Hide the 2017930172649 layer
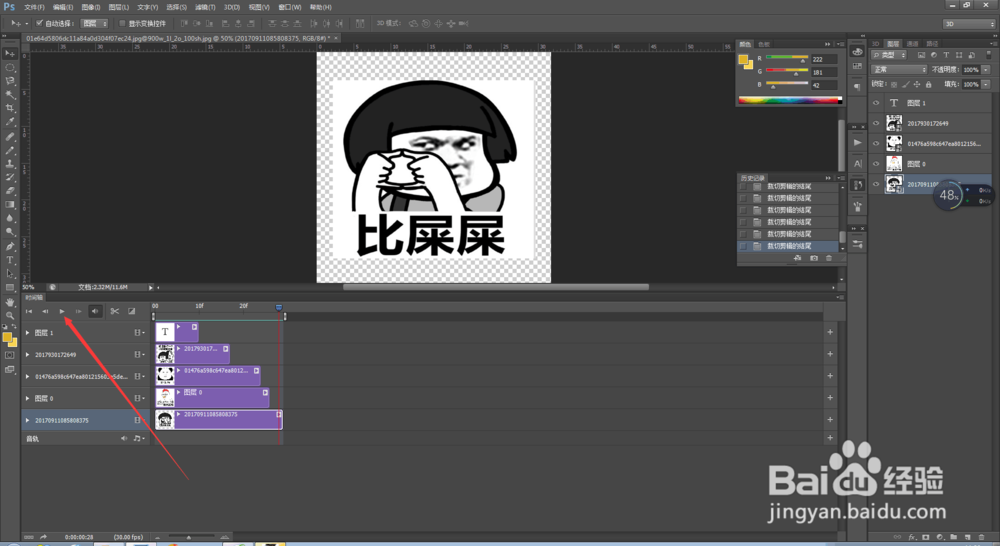Viewport: 1000px width, 546px height. pyautogui.click(x=876, y=123)
